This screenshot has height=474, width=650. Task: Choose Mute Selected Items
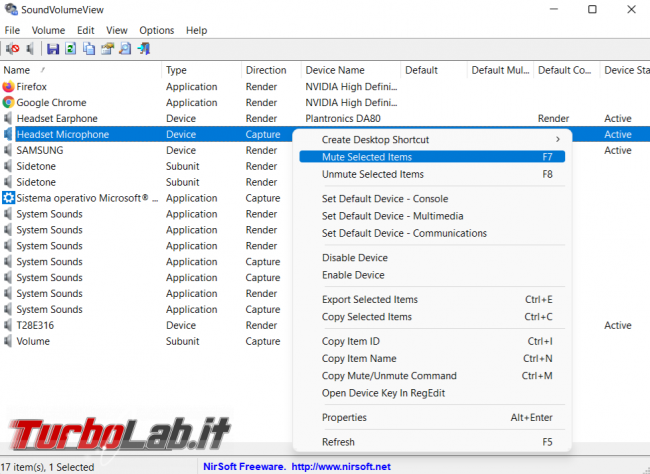(432, 157)
